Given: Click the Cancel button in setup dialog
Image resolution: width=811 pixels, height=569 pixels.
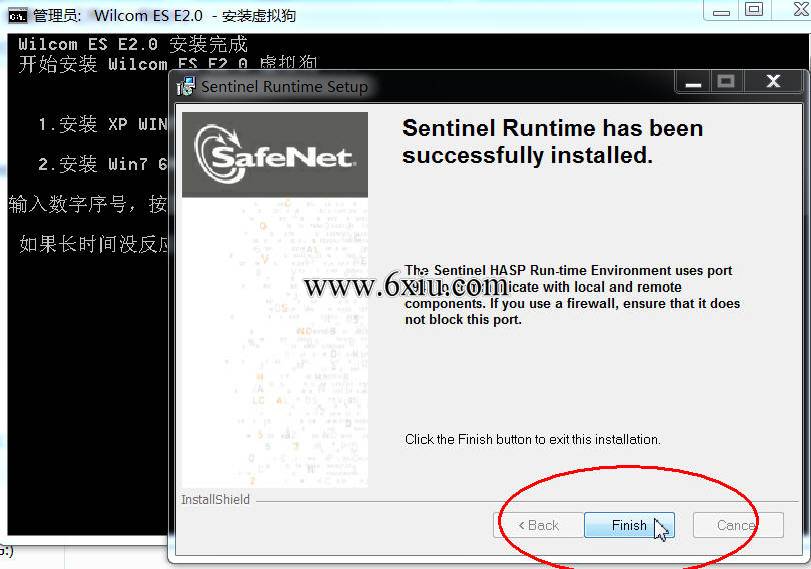Looking at the screenshot, I should click(738, 525).
